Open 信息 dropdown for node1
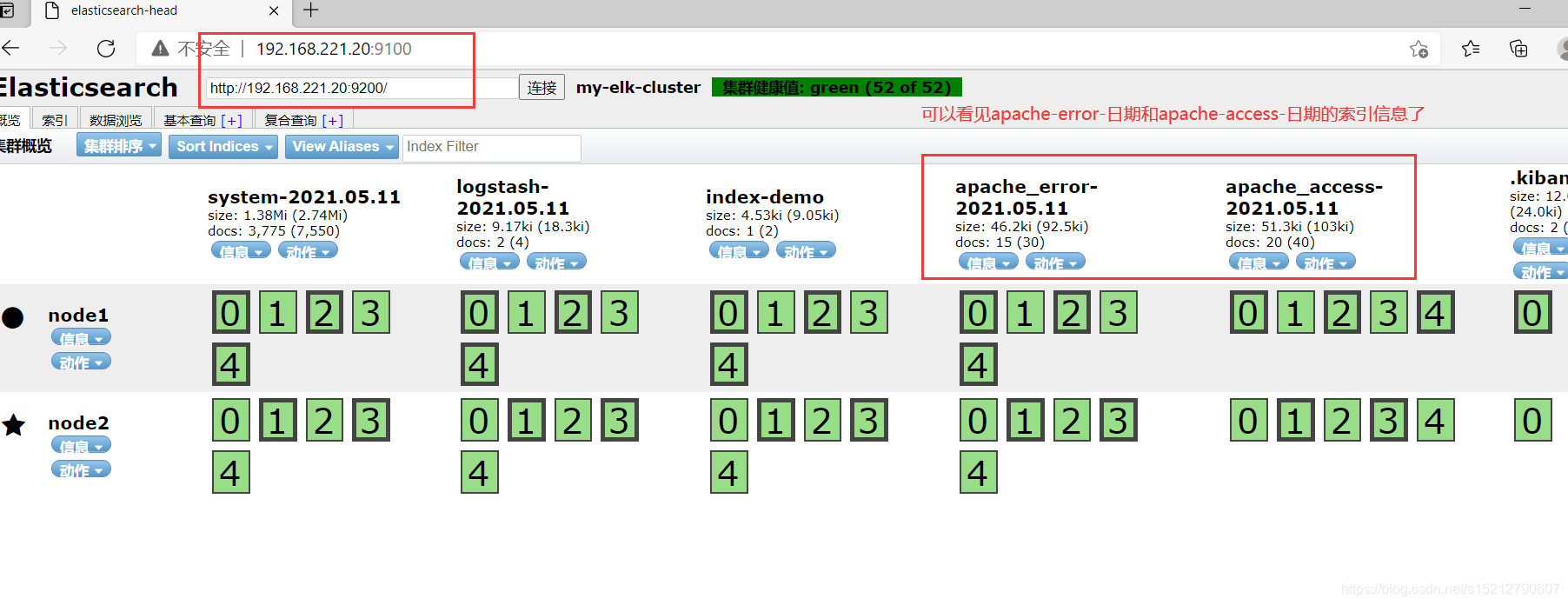1568x605 pixels. (81, 338)
